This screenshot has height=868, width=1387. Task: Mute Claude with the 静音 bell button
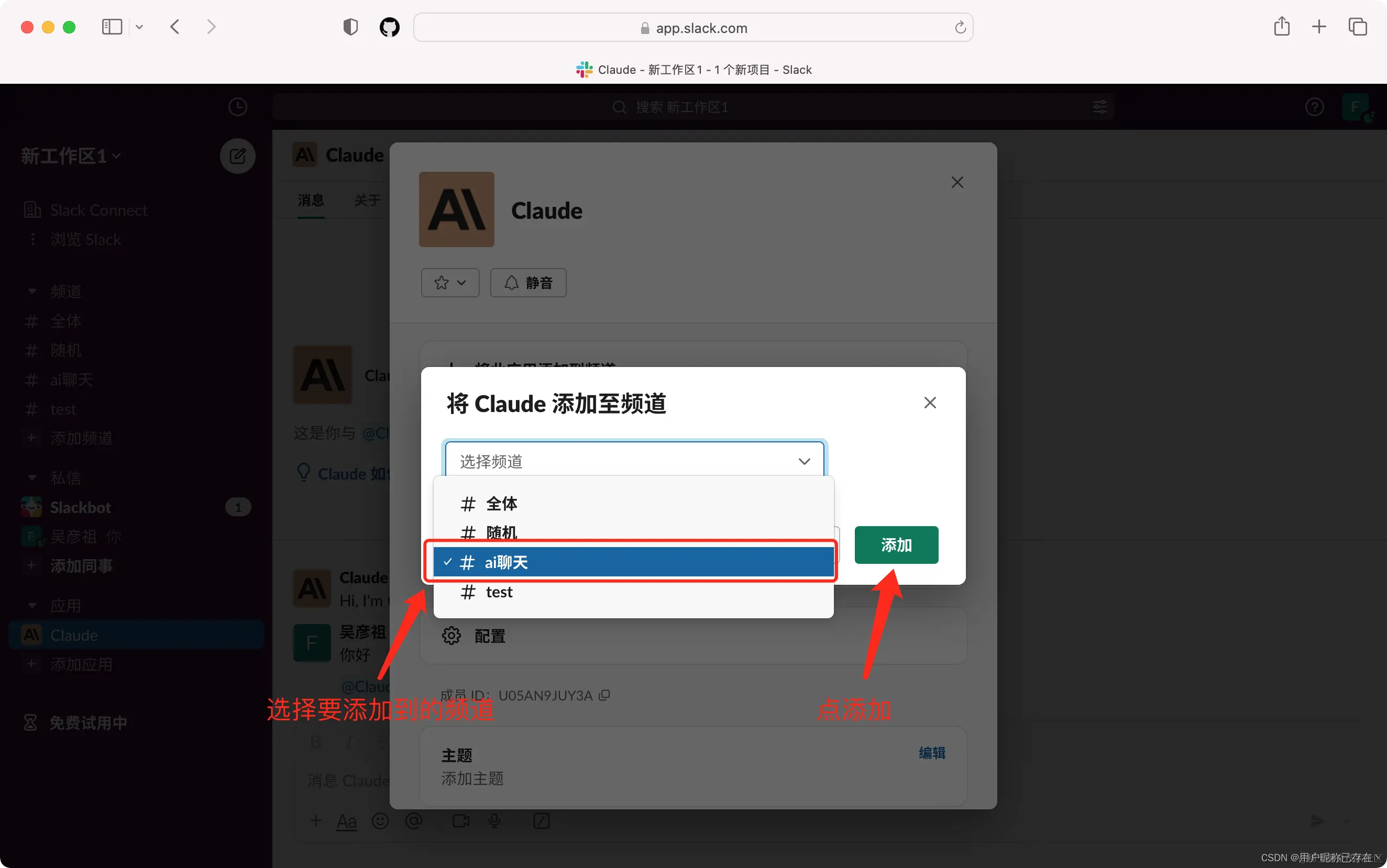point(529,283)
